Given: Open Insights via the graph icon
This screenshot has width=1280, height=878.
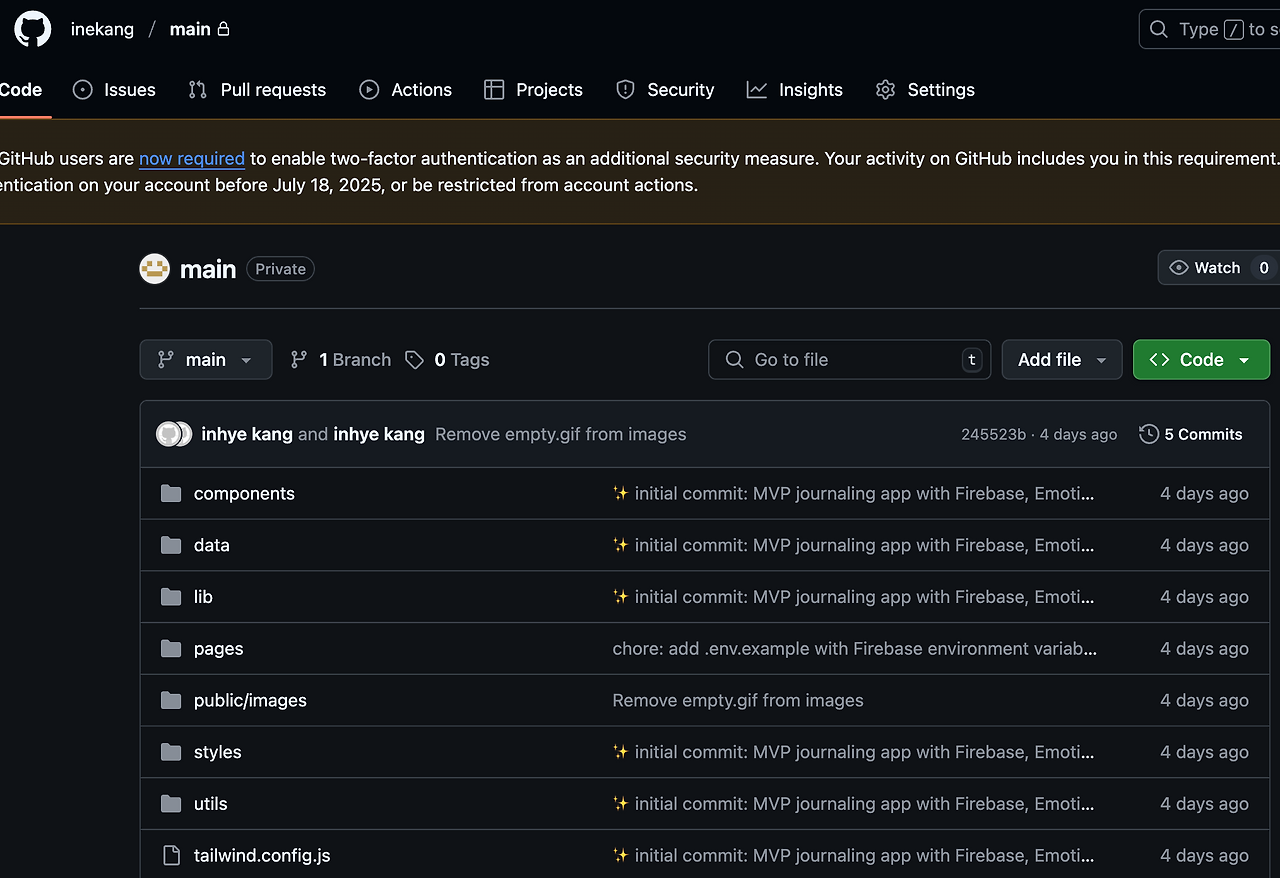Looking at the screenshot, I should coord(756,90).
